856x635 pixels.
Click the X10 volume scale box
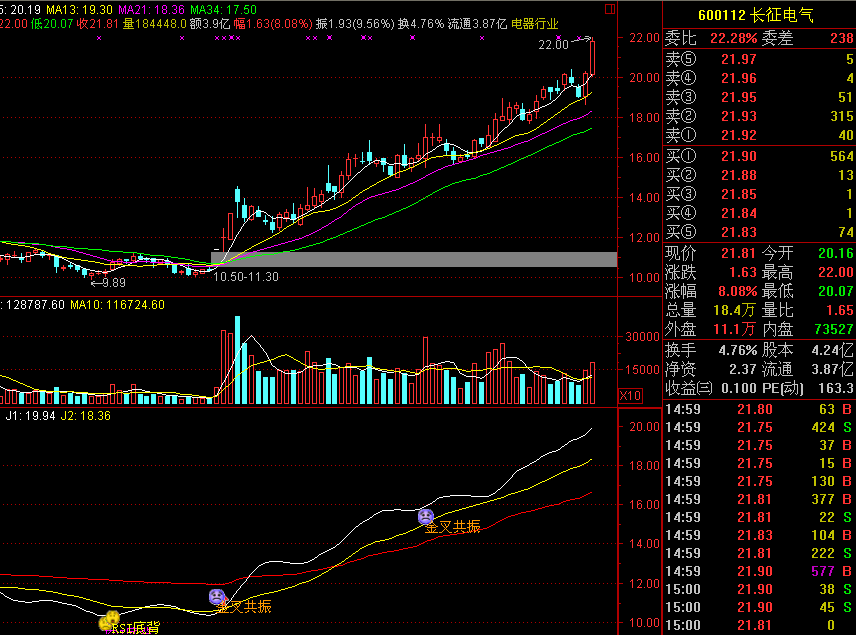point(630,395)
